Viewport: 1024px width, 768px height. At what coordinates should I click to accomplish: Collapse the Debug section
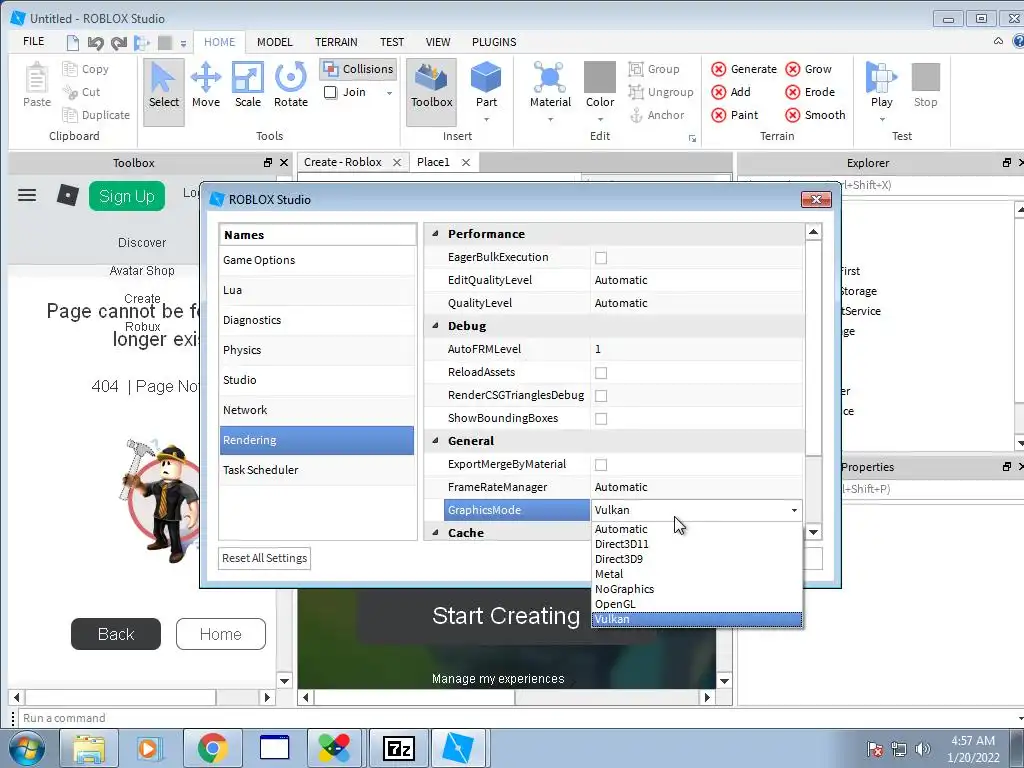pyautogui.click(x=436, y=326)
